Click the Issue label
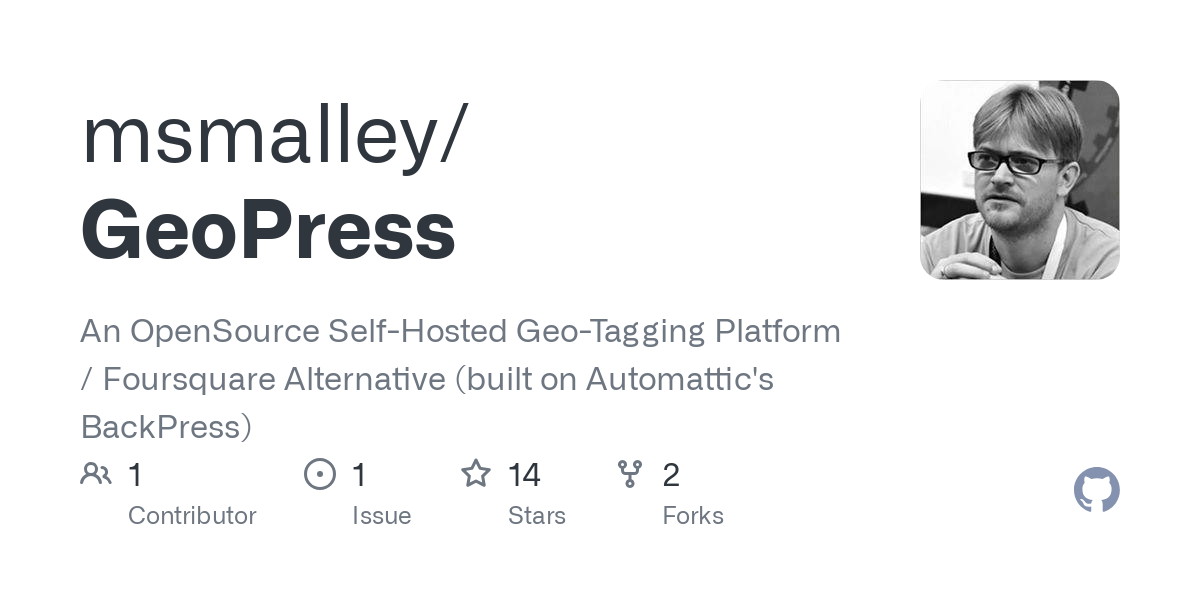The height and width of the screenshot is (600, 1200). point(382,516)
